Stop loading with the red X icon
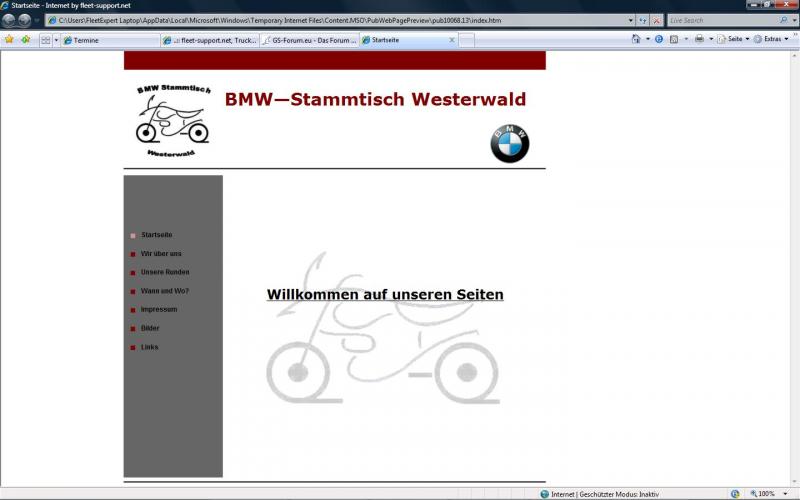The width and height of the screenshot is (800, 500). (x=657, y=20)
